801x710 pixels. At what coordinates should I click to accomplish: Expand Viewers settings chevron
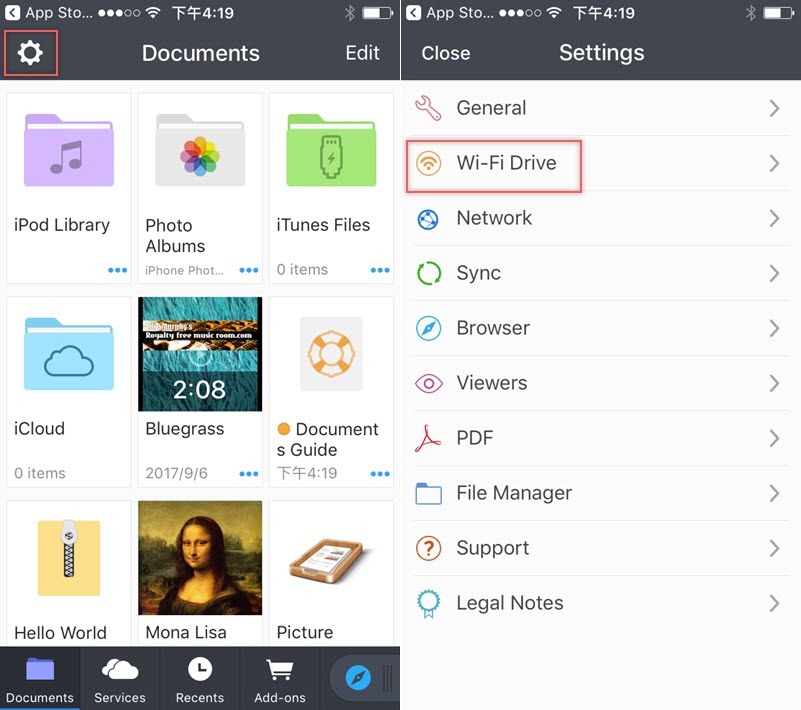[x=774, y=383]
